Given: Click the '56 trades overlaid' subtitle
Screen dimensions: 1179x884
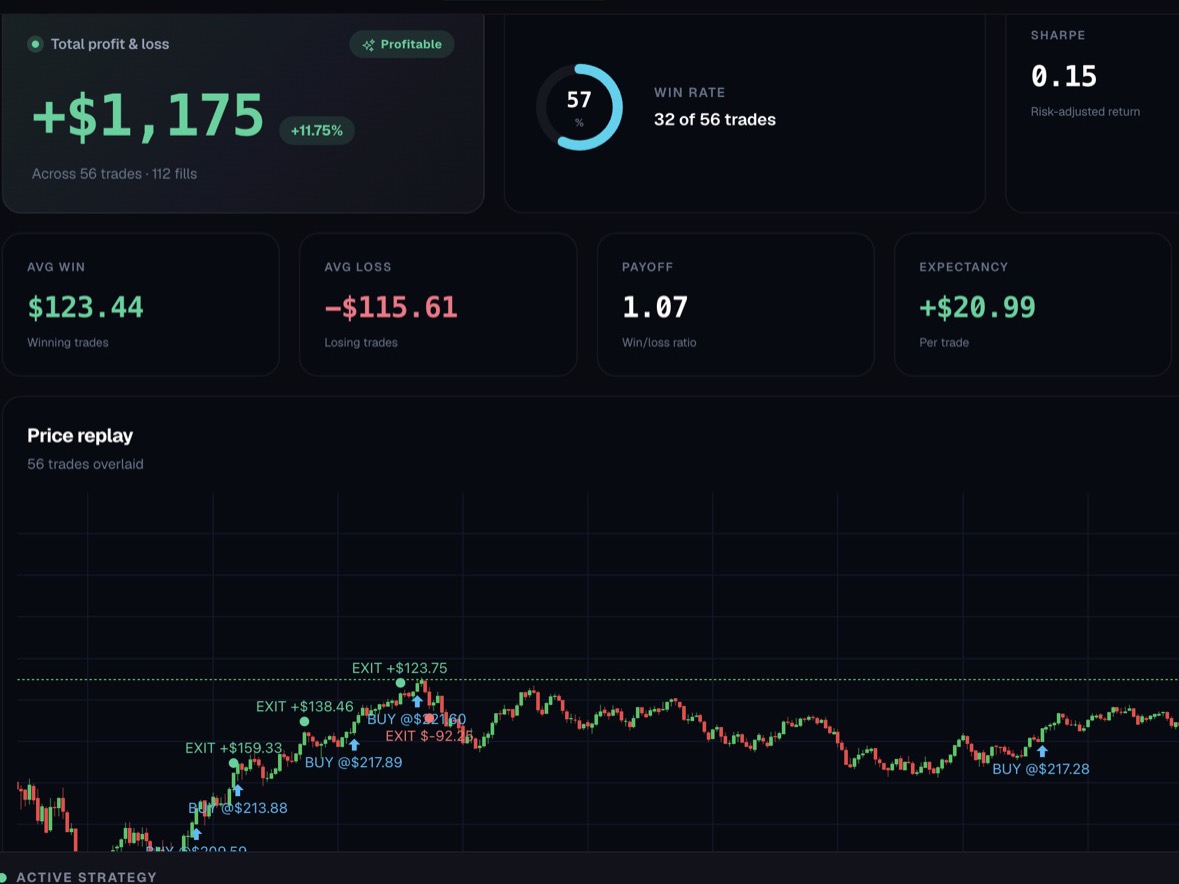Looking at the screenshot, I should point(85,465).
